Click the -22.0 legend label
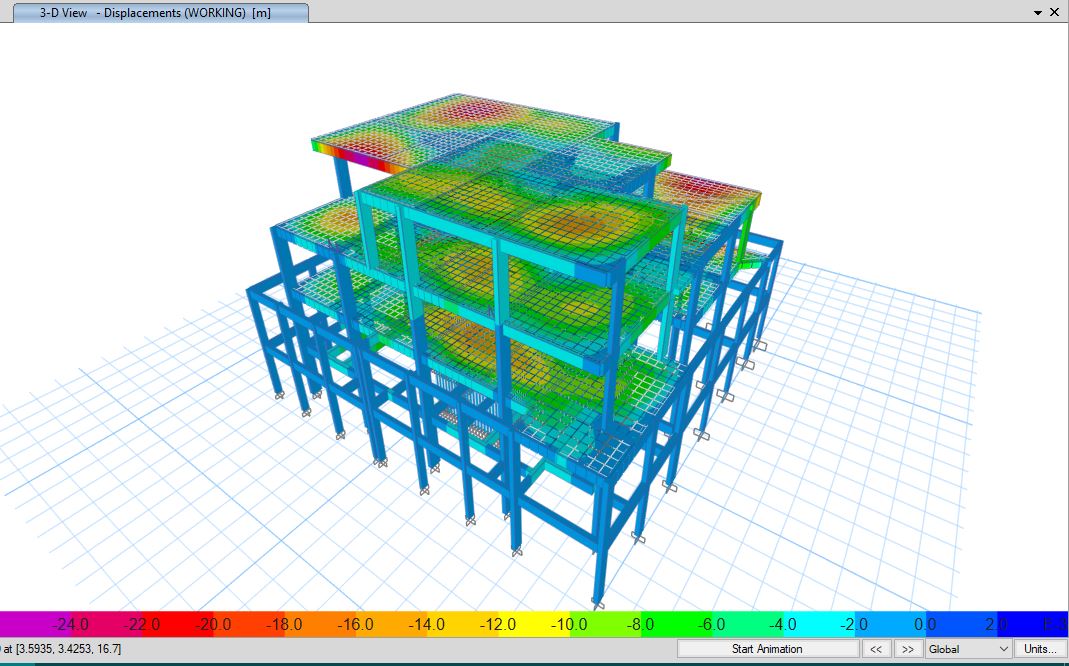1069x666 pixels. [142, 624]
